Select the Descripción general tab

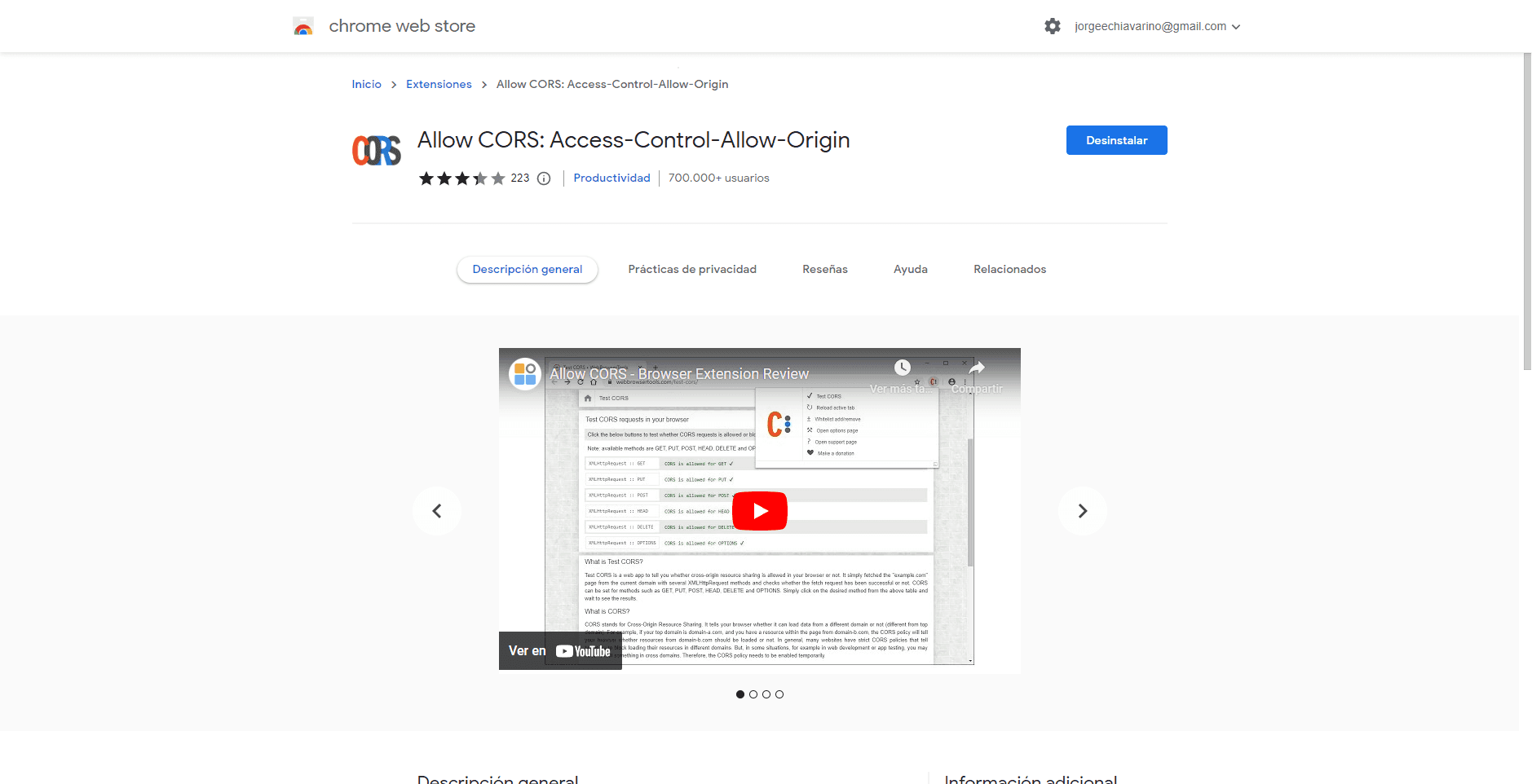(528, 269)
